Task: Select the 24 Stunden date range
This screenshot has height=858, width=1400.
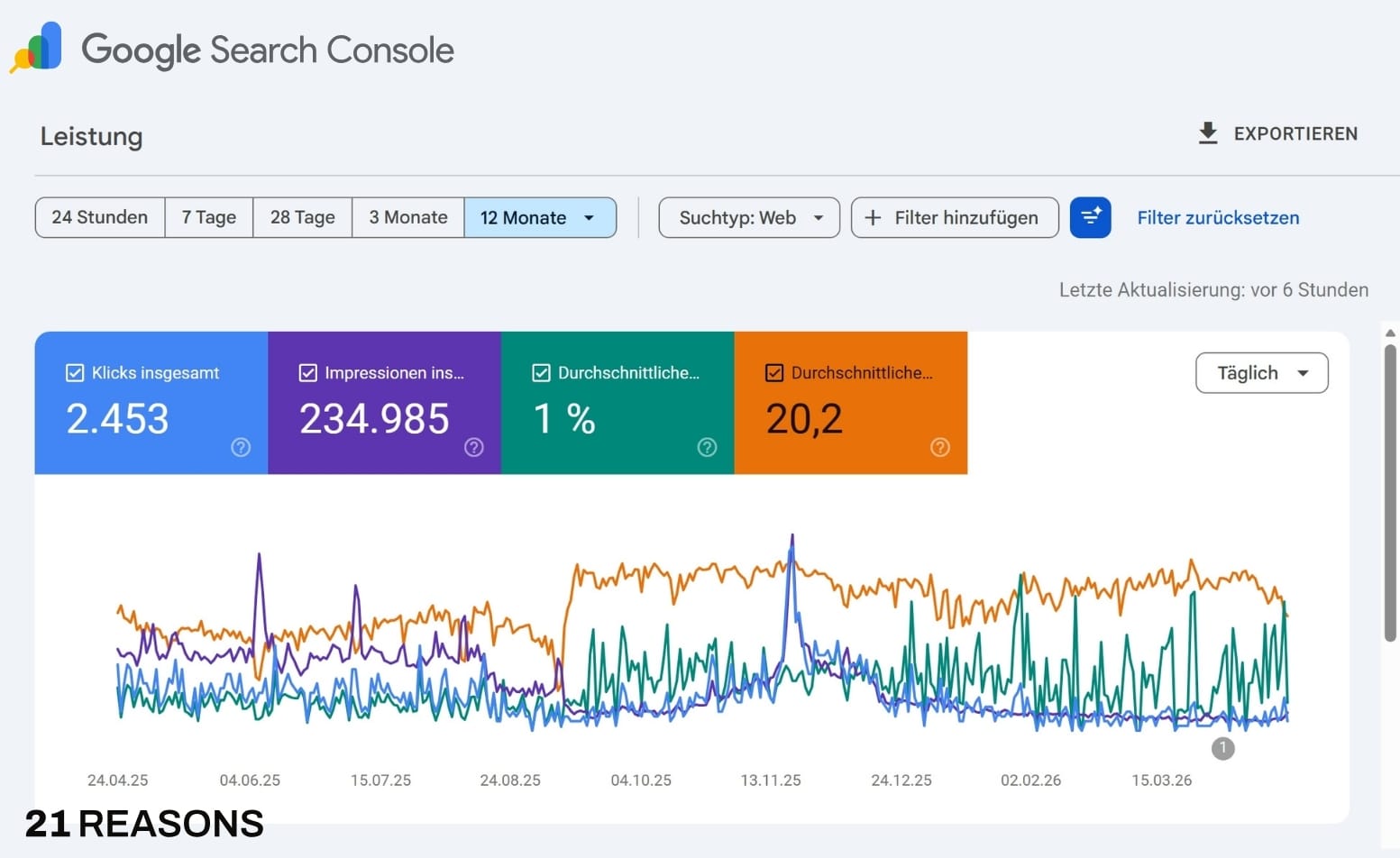Action: tap(100, 217)
